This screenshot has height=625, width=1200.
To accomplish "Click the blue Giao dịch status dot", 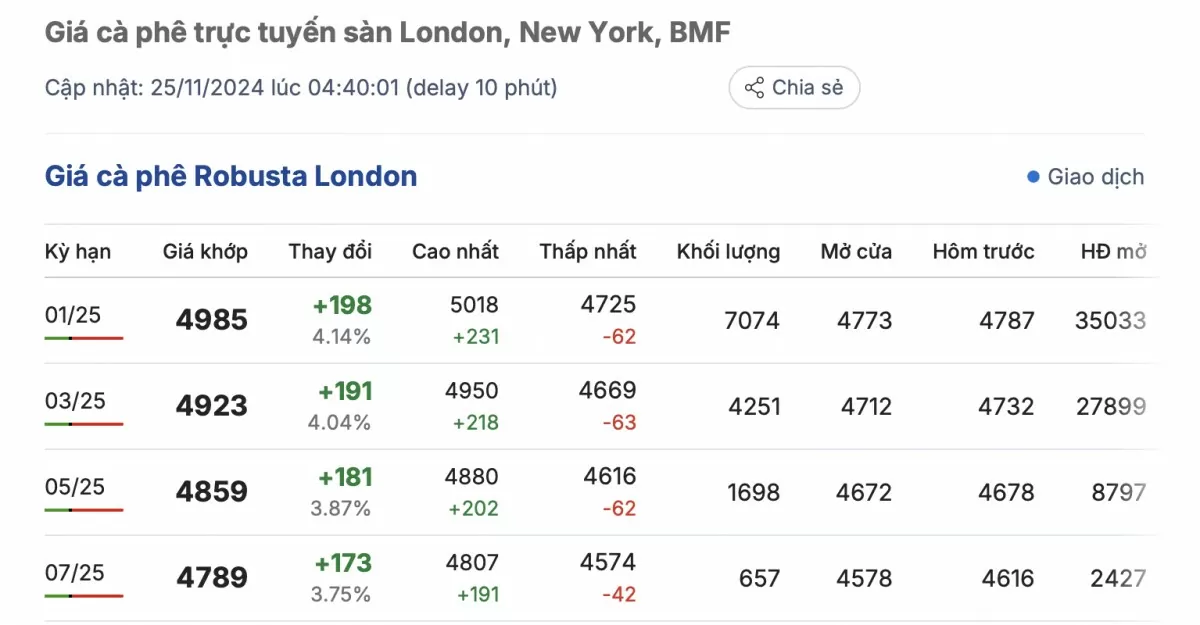I will pos(1033,178).
